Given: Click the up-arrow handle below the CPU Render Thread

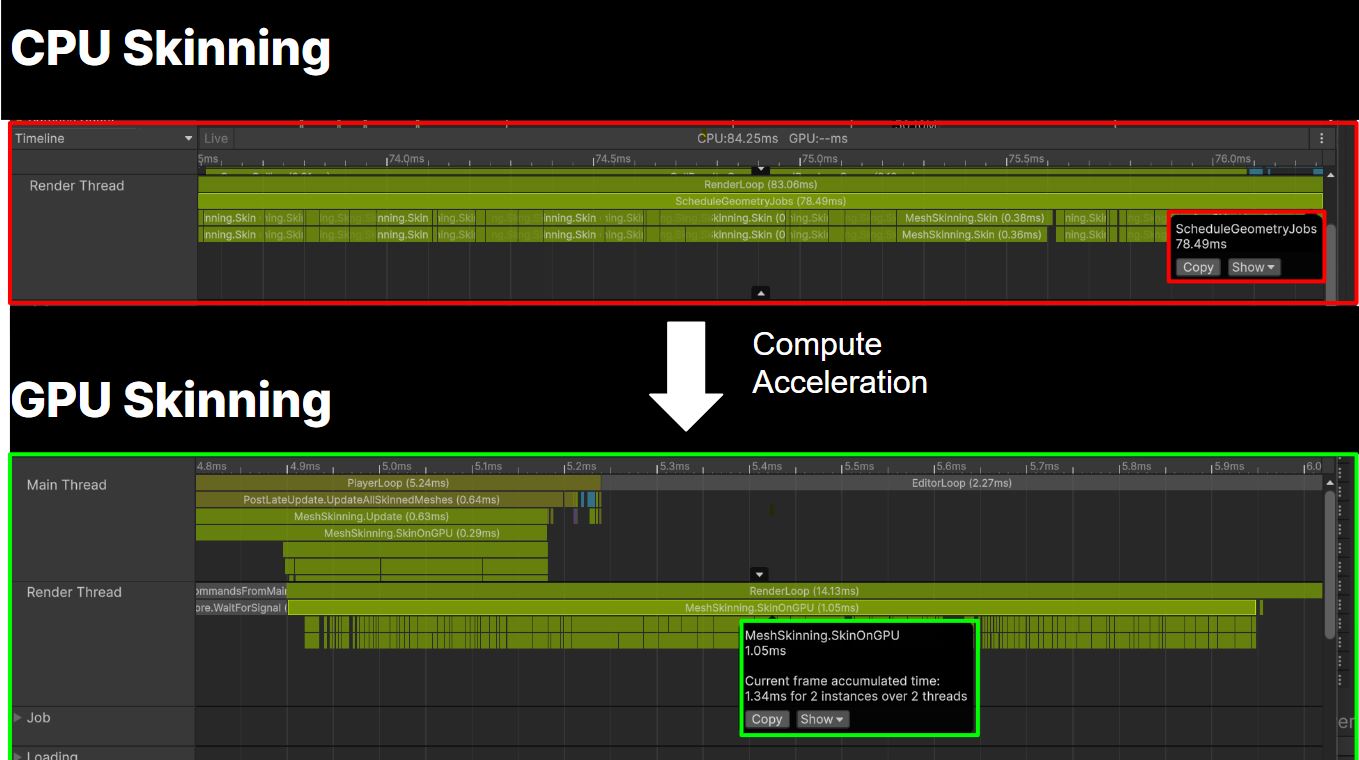Looking at the screenshot, I should pos(761,293).
